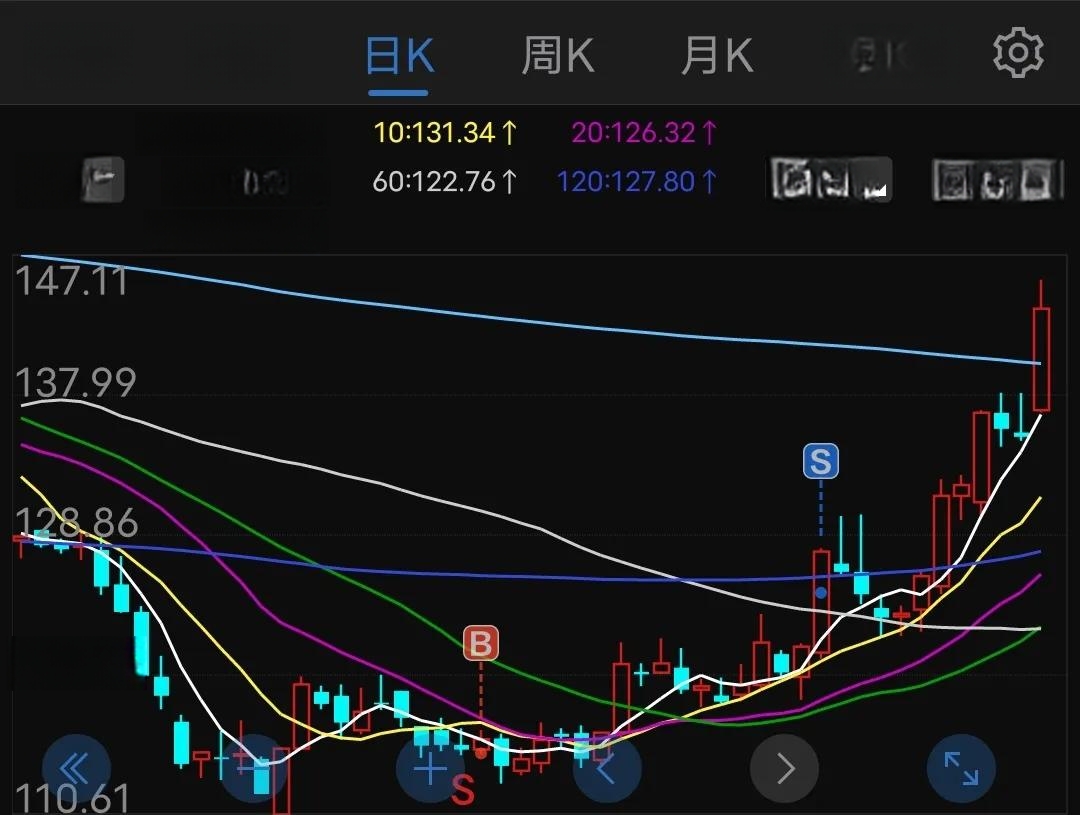This screenshot has height=815, width=1080.
Task: Select price axis label 128.86
Action: click(76, 524)
